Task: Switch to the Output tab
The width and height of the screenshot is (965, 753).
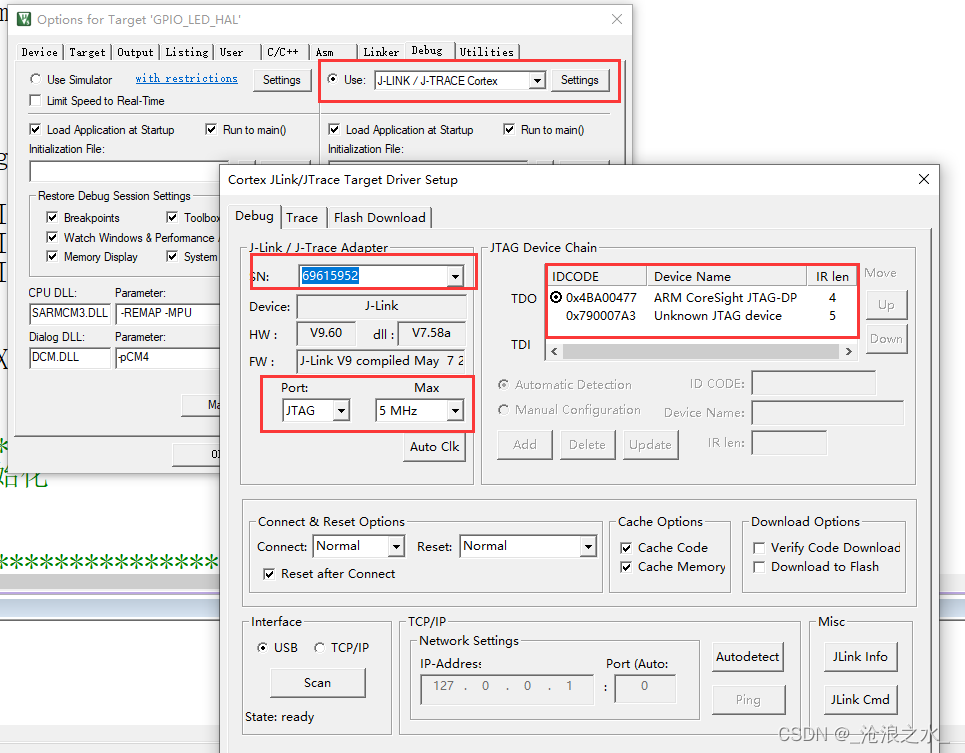Action: tap(135, 52)
